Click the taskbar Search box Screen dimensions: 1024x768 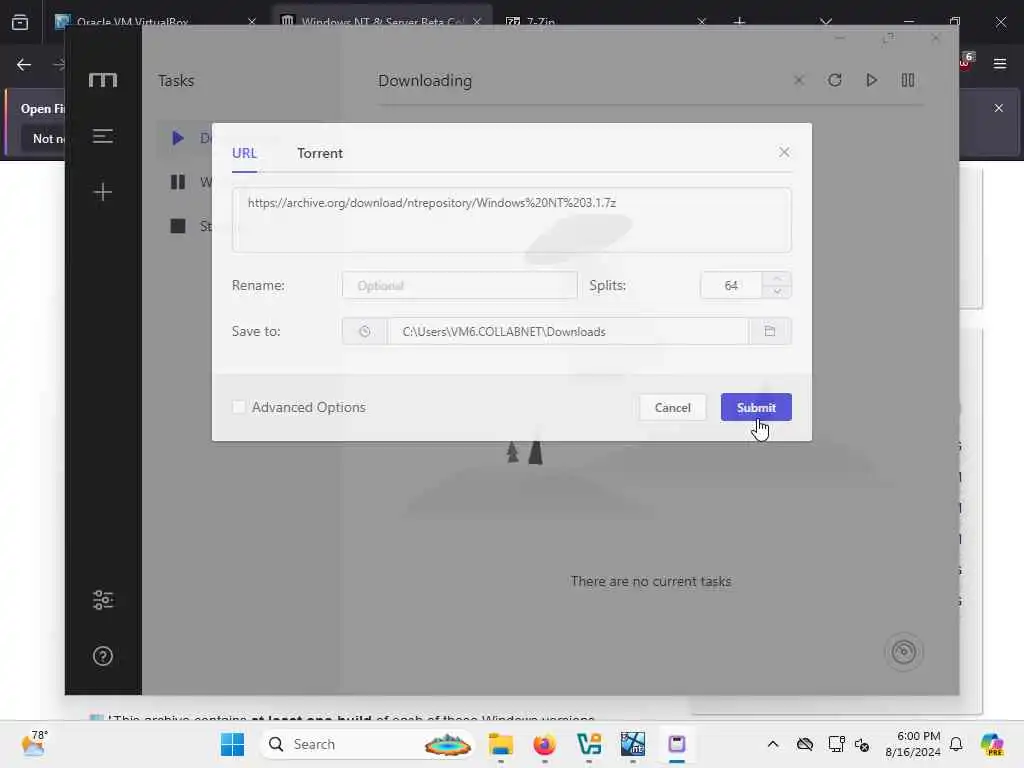point(368,744)
